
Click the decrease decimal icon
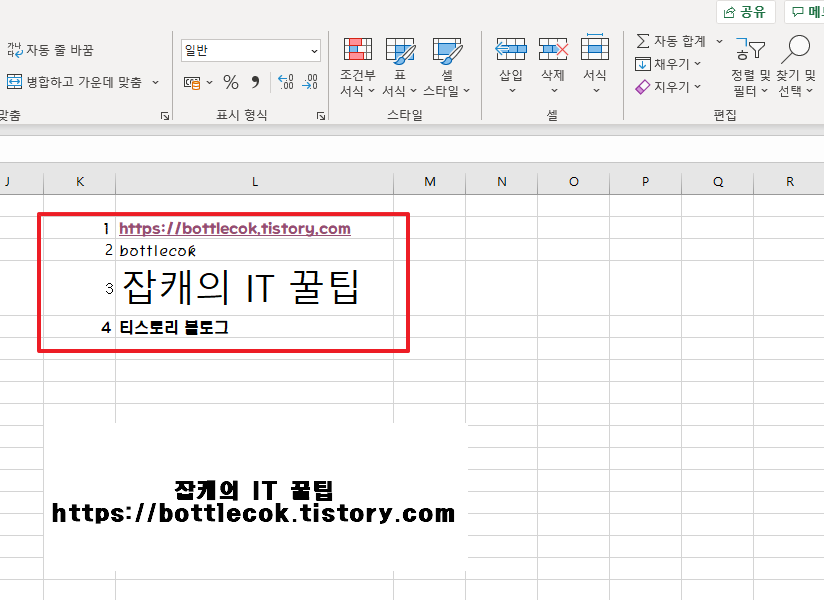click(310, 82)
